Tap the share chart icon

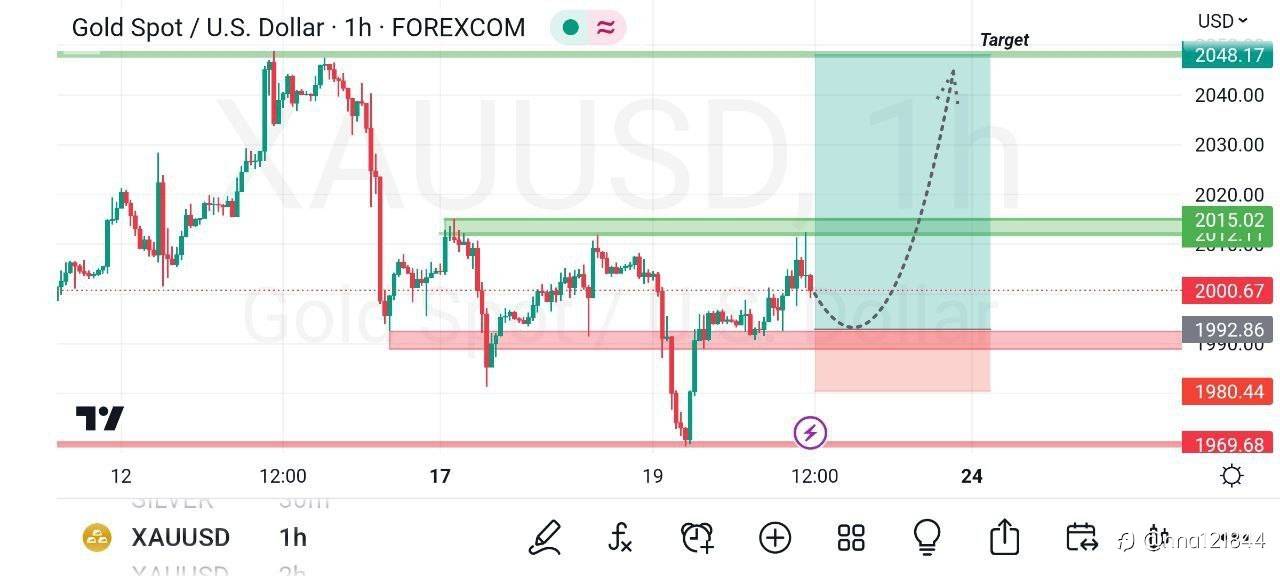(x=1004, y=538)
